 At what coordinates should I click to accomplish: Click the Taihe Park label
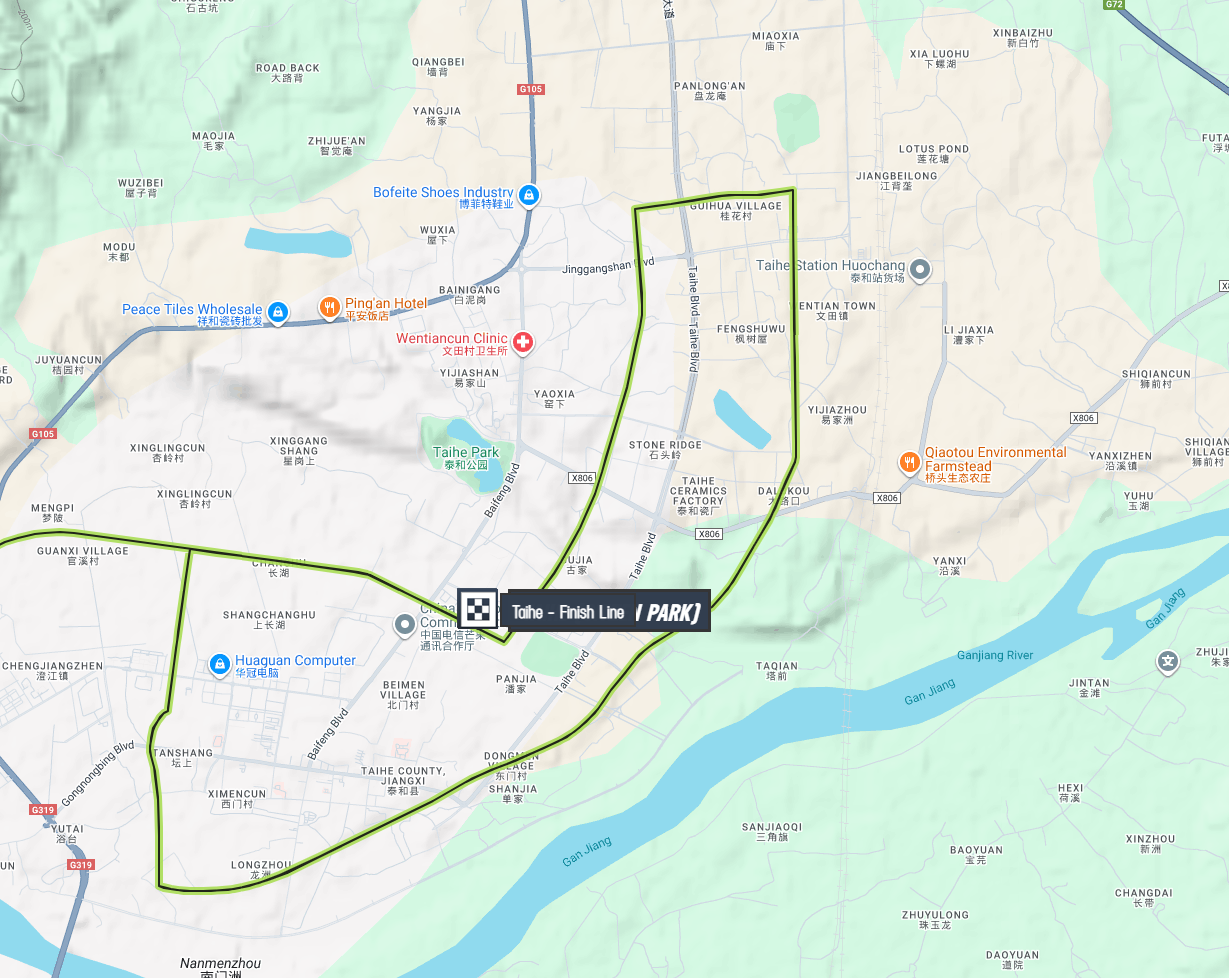(x=466, y=453)
